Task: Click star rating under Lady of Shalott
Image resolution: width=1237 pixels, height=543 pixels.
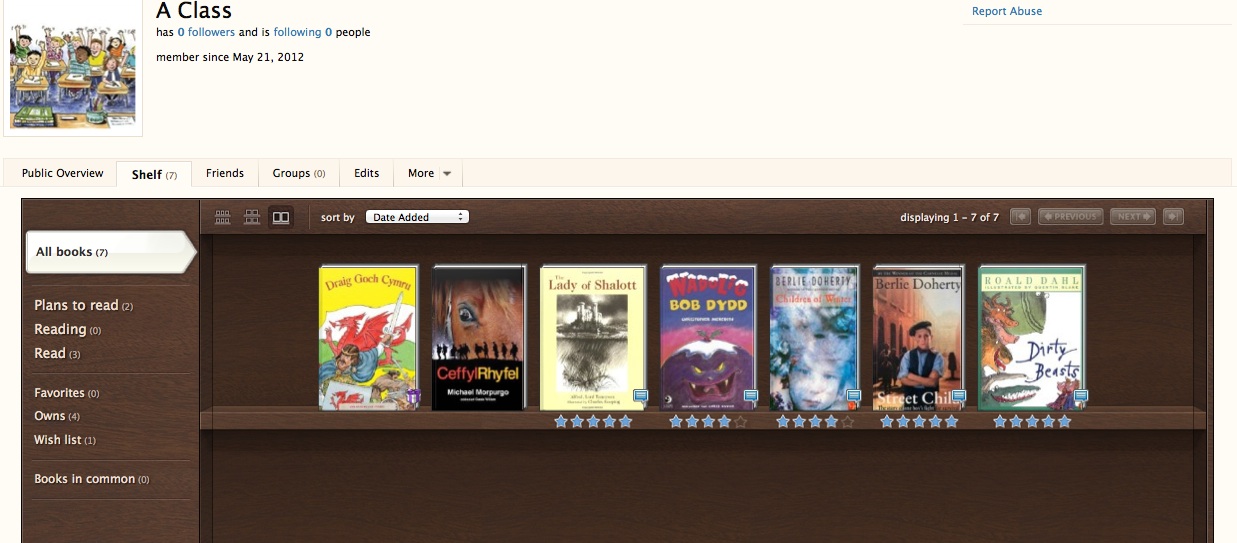Action: pos(593,422)
